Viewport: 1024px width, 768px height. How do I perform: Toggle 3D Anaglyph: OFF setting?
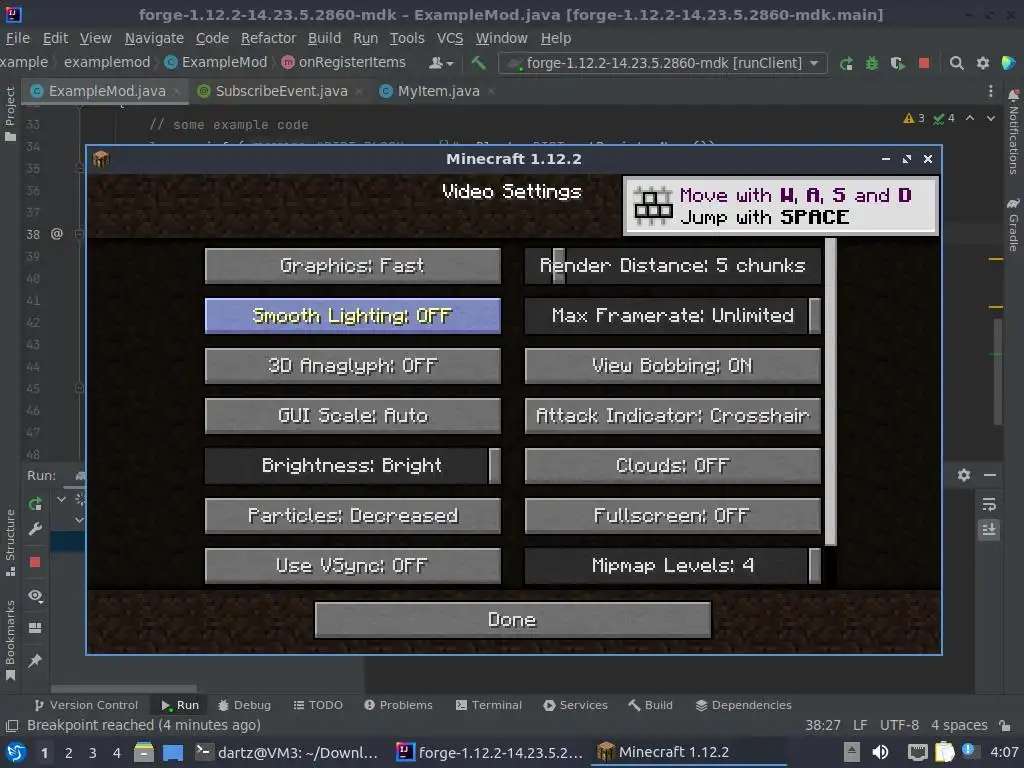[353, 366]
